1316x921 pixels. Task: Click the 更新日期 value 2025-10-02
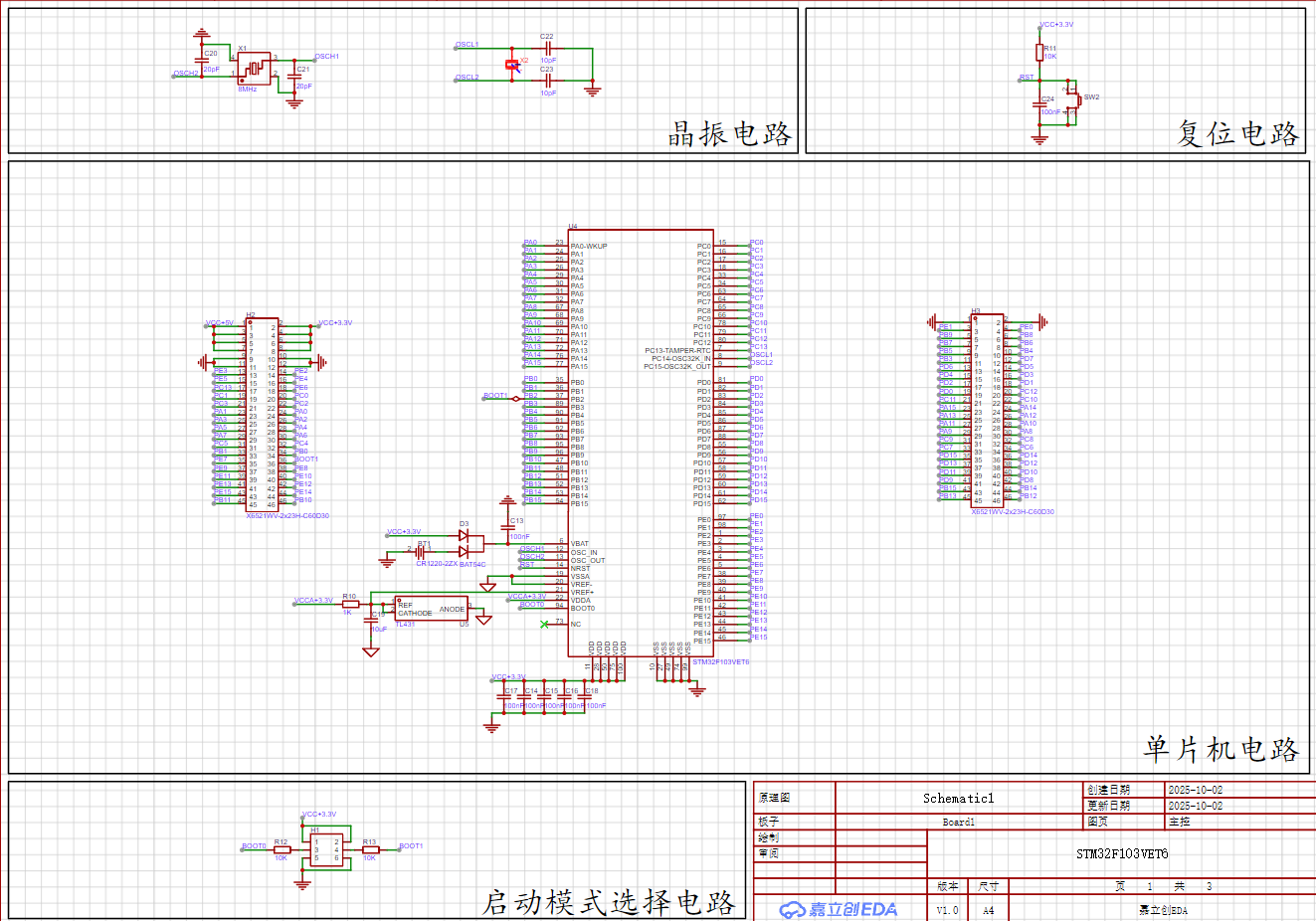(x=1196, y=806)
